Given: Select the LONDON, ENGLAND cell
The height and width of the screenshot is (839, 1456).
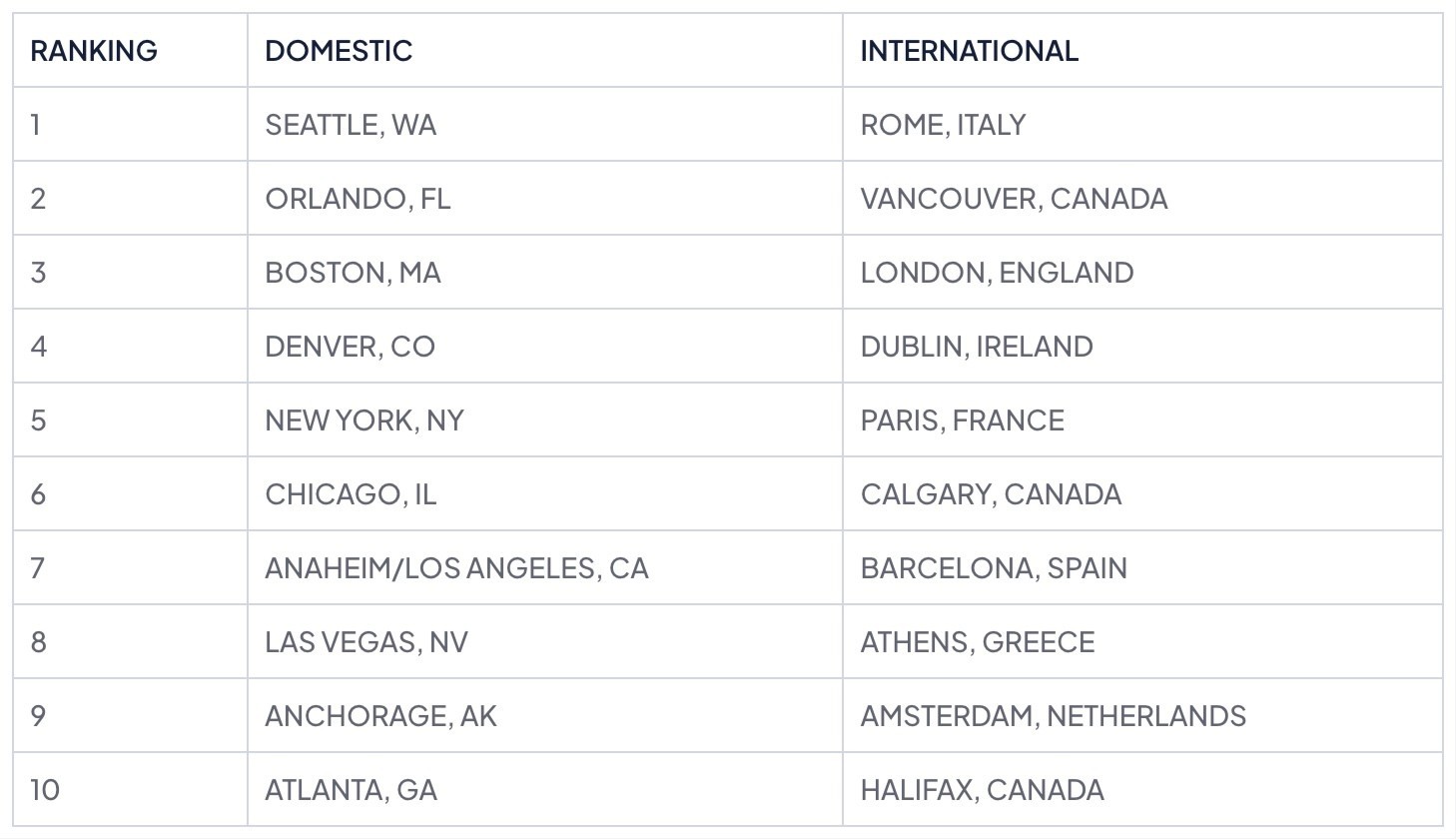Looking at the screenshot, I should pyautogui.click(x=997, y=273).
